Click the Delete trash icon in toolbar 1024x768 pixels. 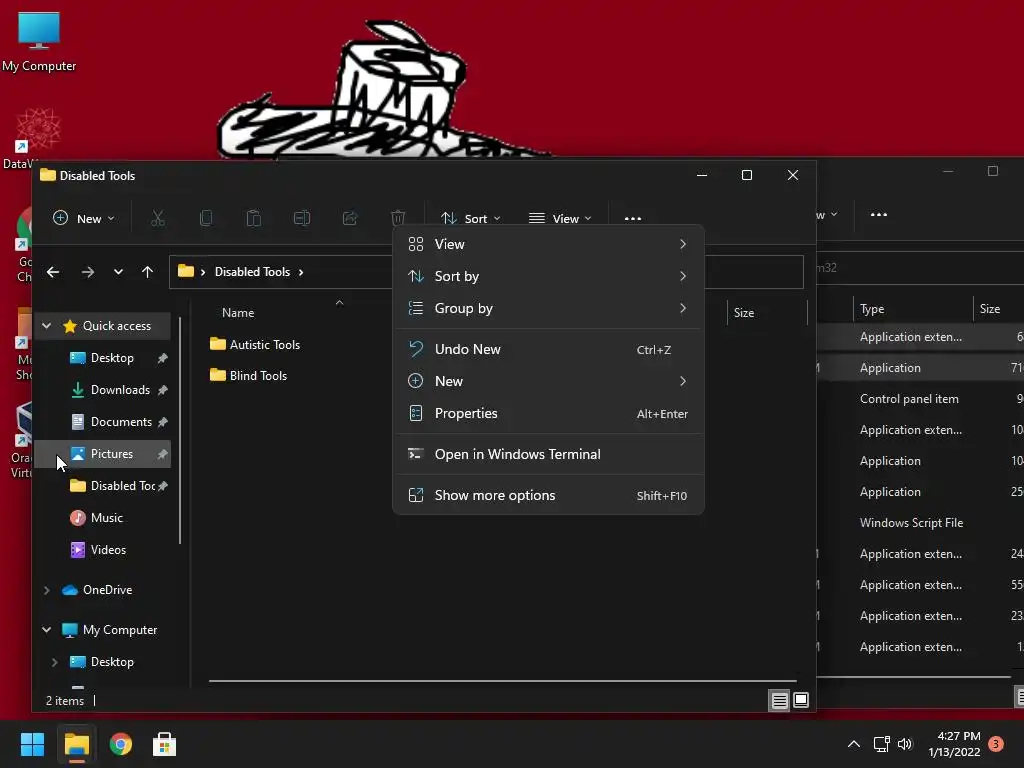tap(398, 218)
